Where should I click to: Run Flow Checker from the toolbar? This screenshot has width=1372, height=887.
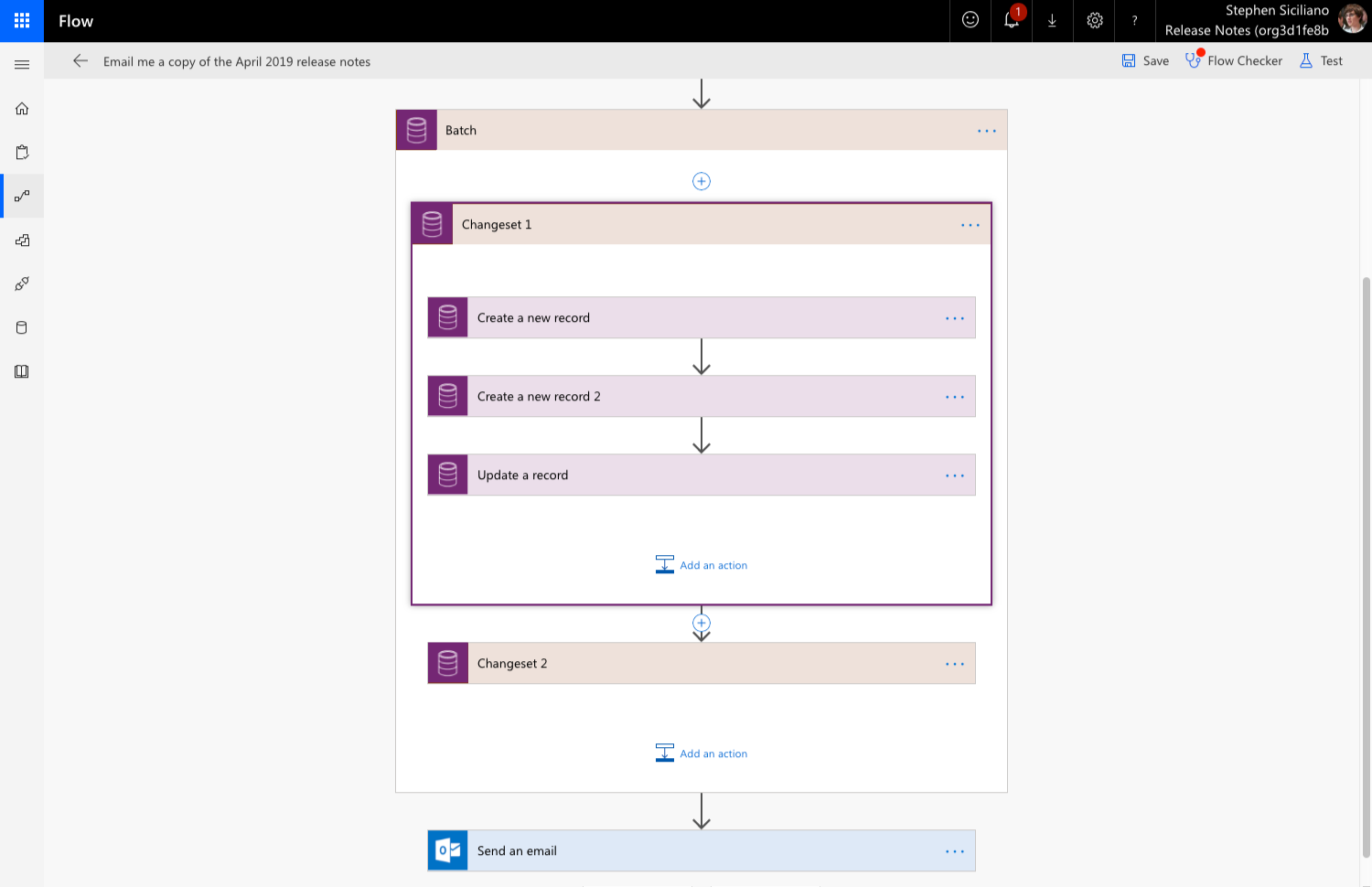pyautogui.click(x=1234, y=60)
